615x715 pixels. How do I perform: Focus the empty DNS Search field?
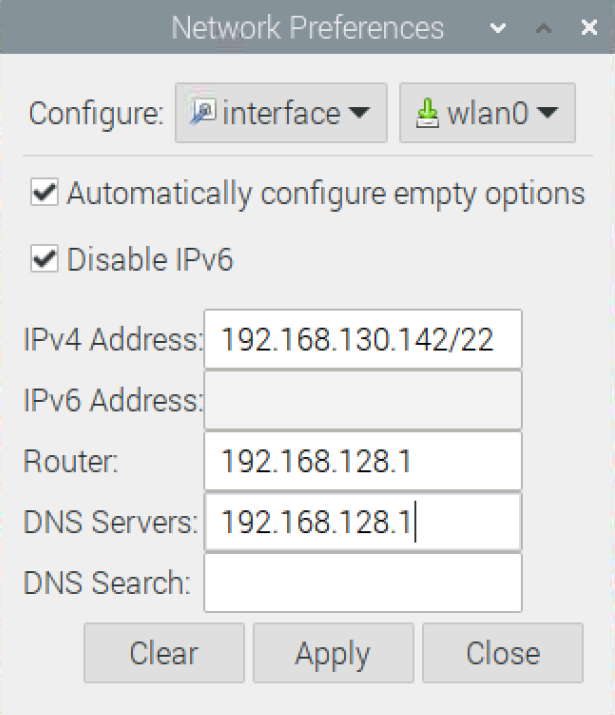[x=363, y=583]
